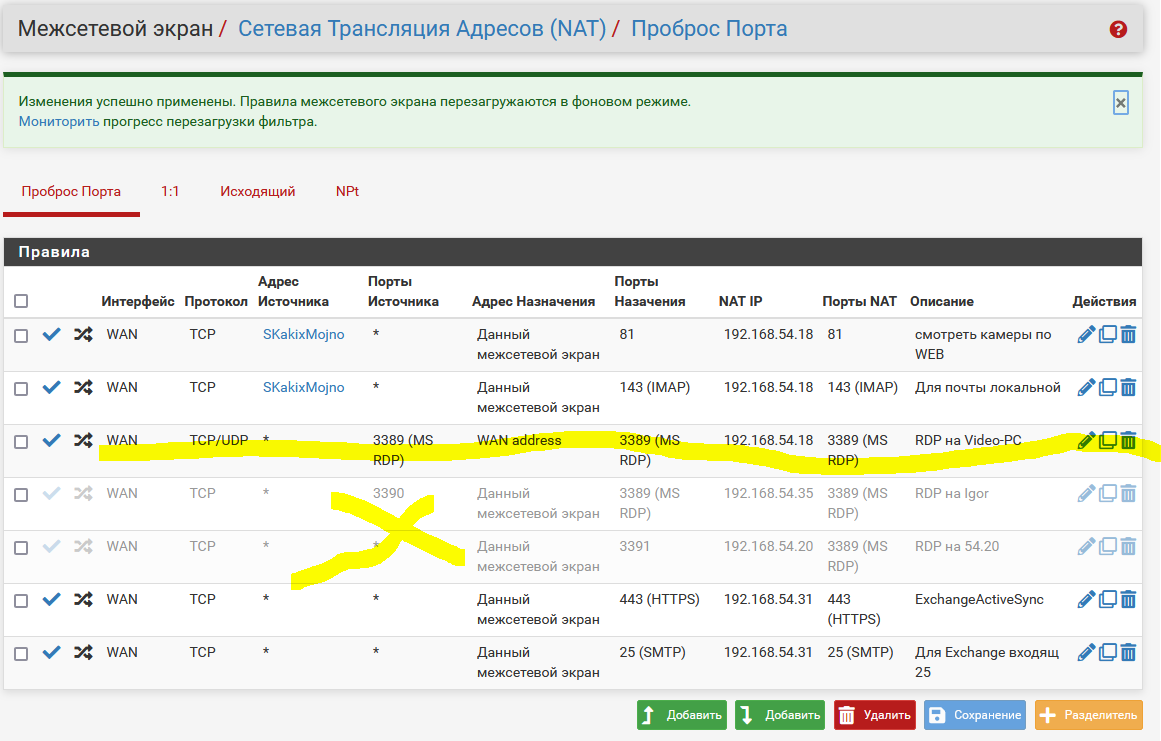The image size is (1161, 741).
Task: Edit the port 81 camera rule
Action: point(1086,335)
